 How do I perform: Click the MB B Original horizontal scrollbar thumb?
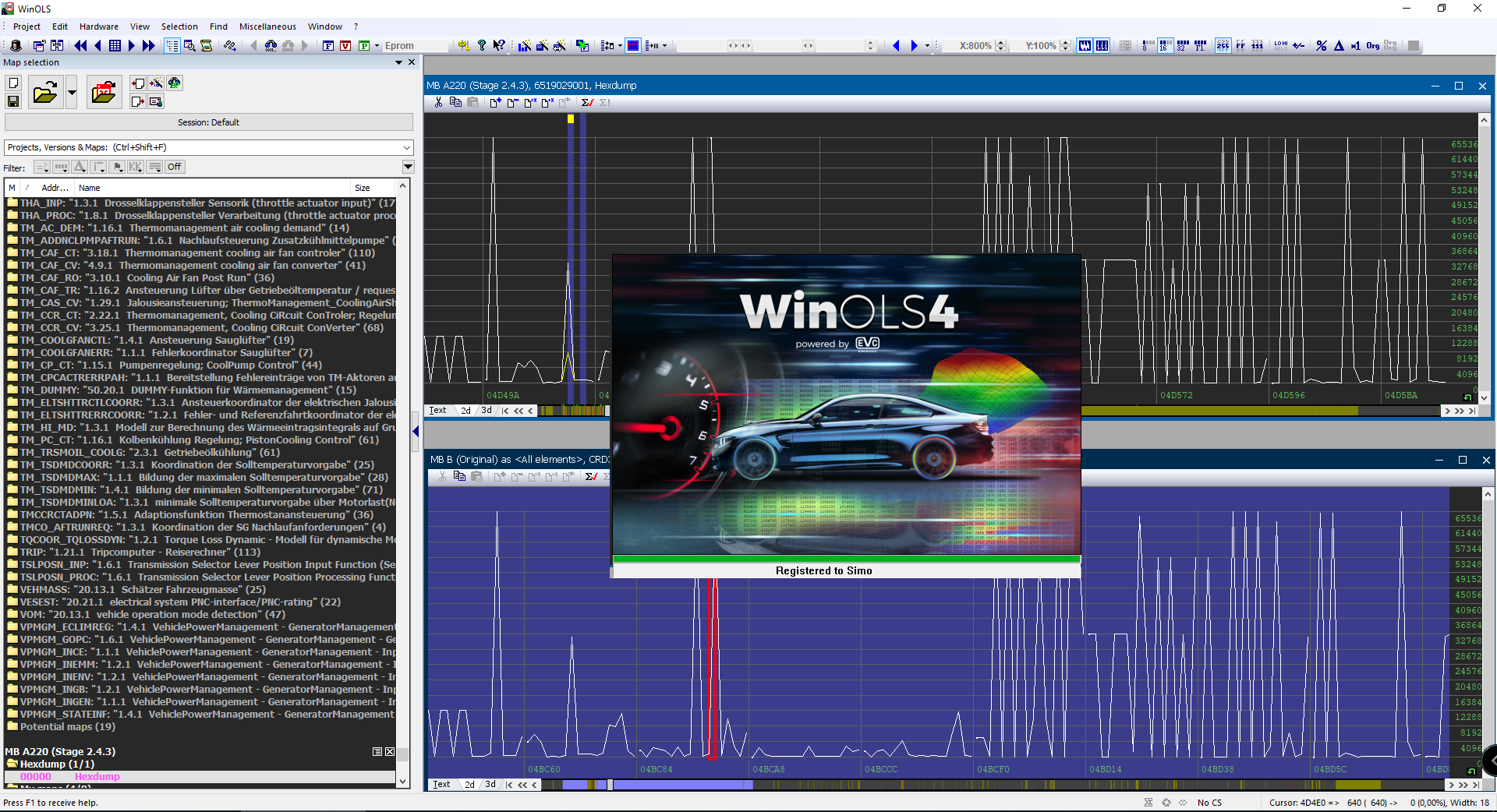coord(610,785)
